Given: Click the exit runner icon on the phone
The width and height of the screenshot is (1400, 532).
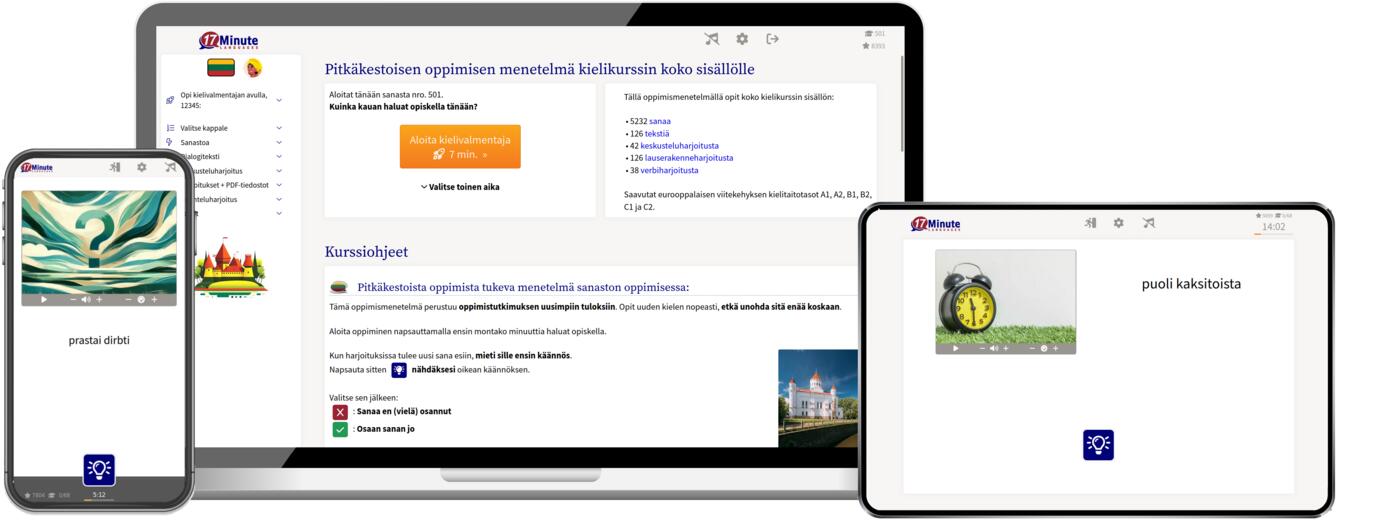Looking at the screenshot, I should pos(115,168).
